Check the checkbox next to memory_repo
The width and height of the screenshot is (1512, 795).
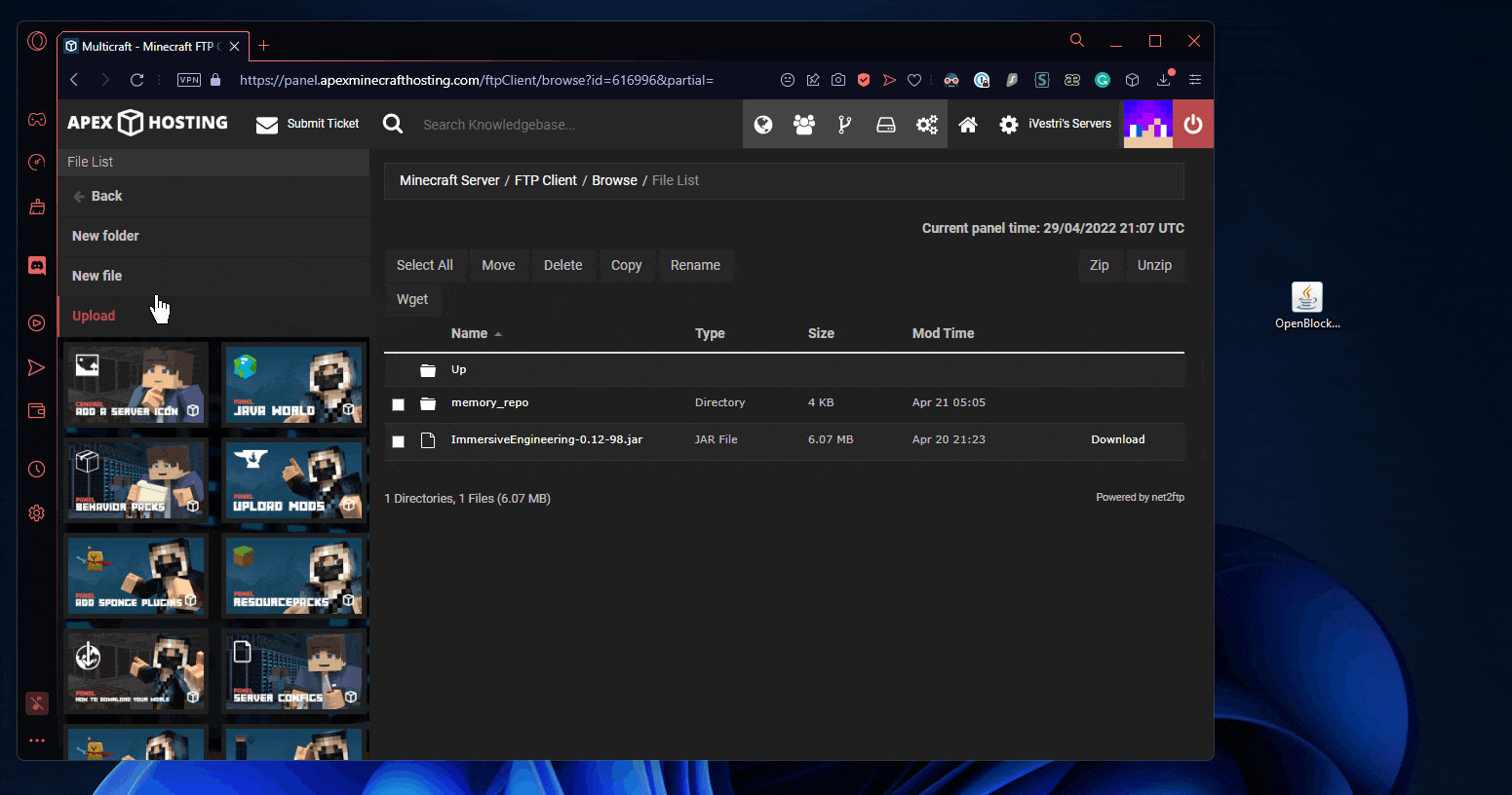(398, 403)
